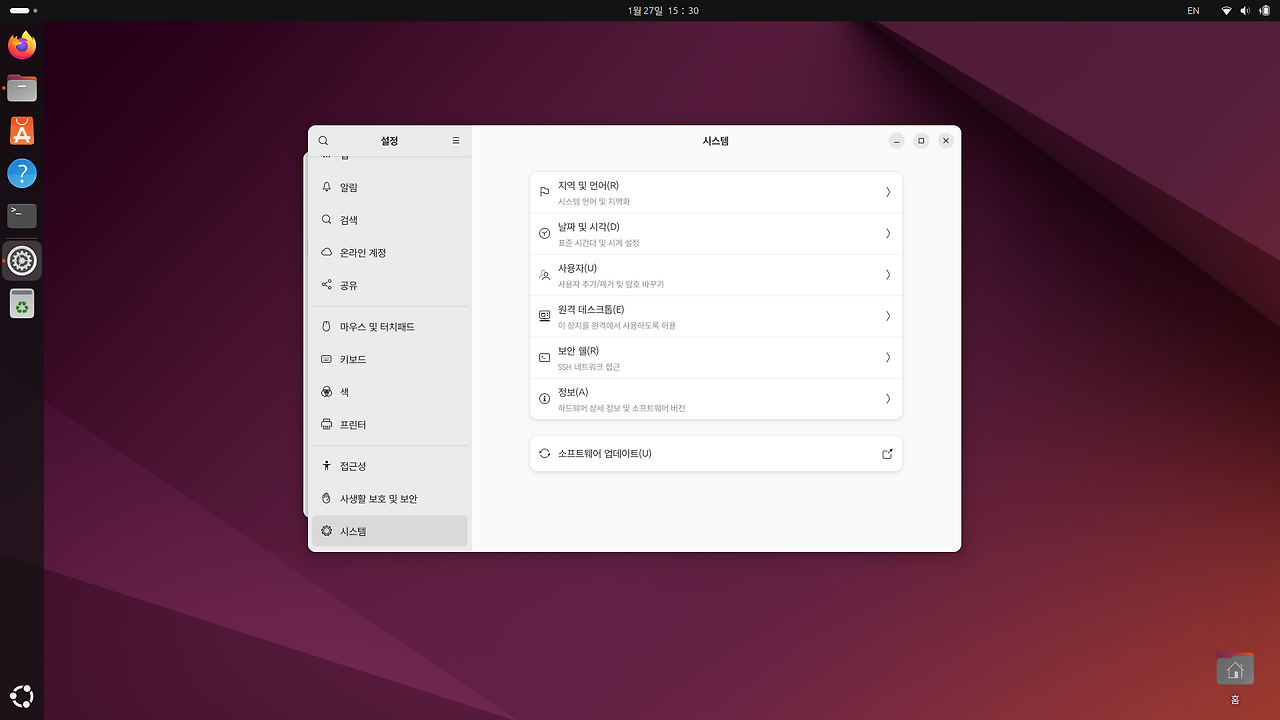The image size is (1280, 720).
Task: Open the 홈 desktop folder
Action: 1235,678
